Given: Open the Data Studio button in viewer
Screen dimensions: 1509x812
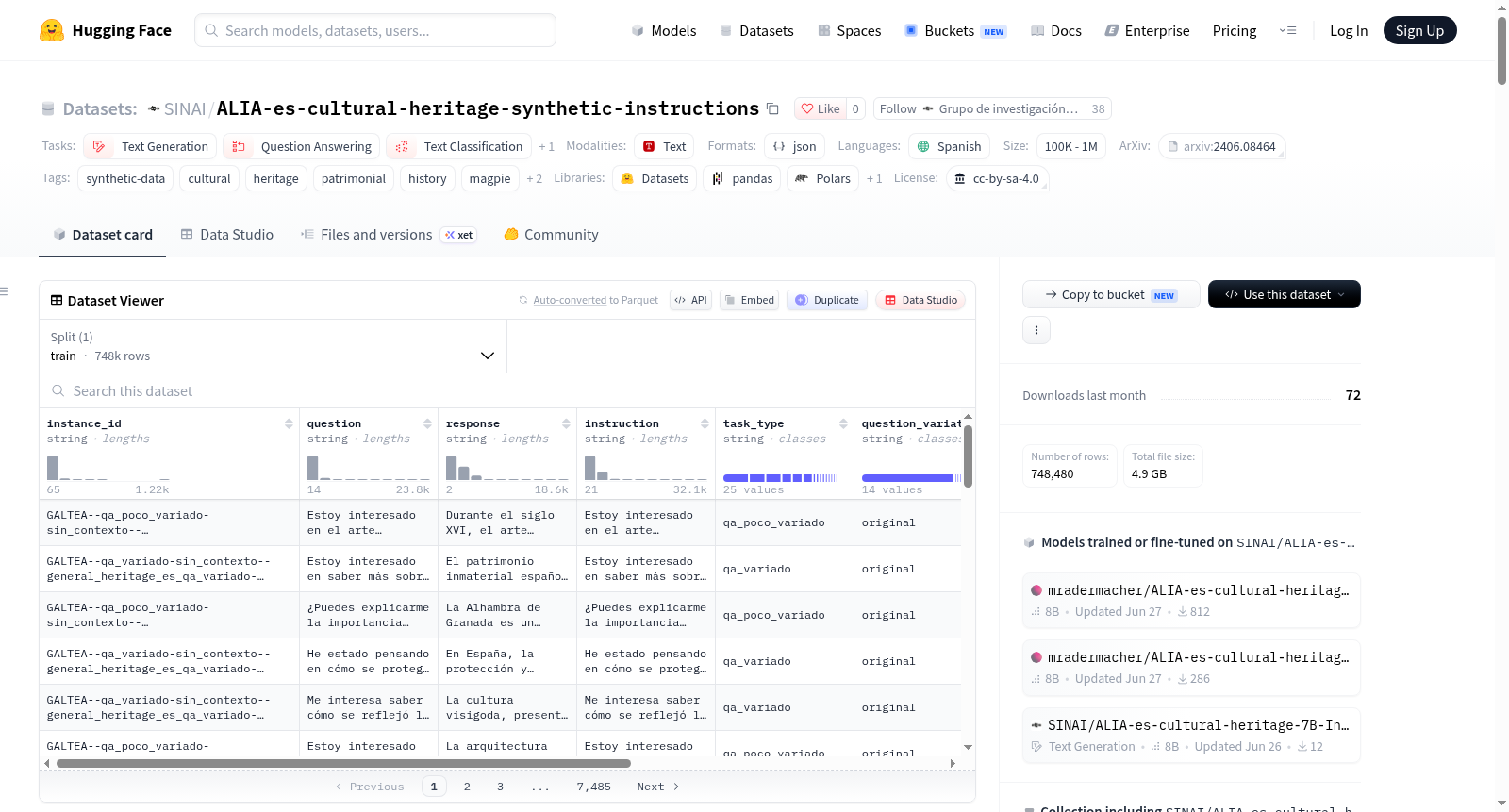Looking at the screenshot, I should coord(920,300).
